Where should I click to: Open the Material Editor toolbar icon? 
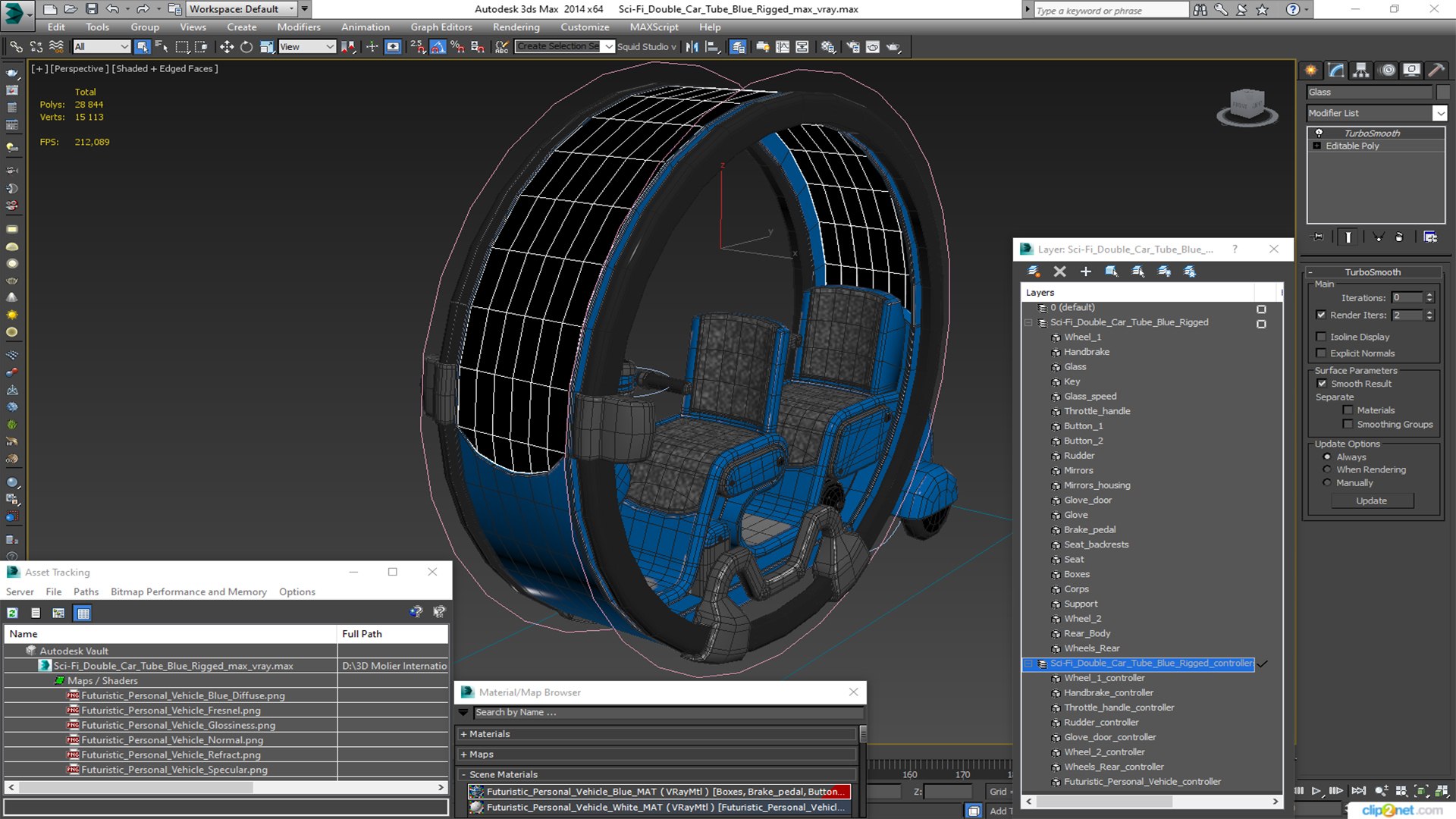[828, 47]
